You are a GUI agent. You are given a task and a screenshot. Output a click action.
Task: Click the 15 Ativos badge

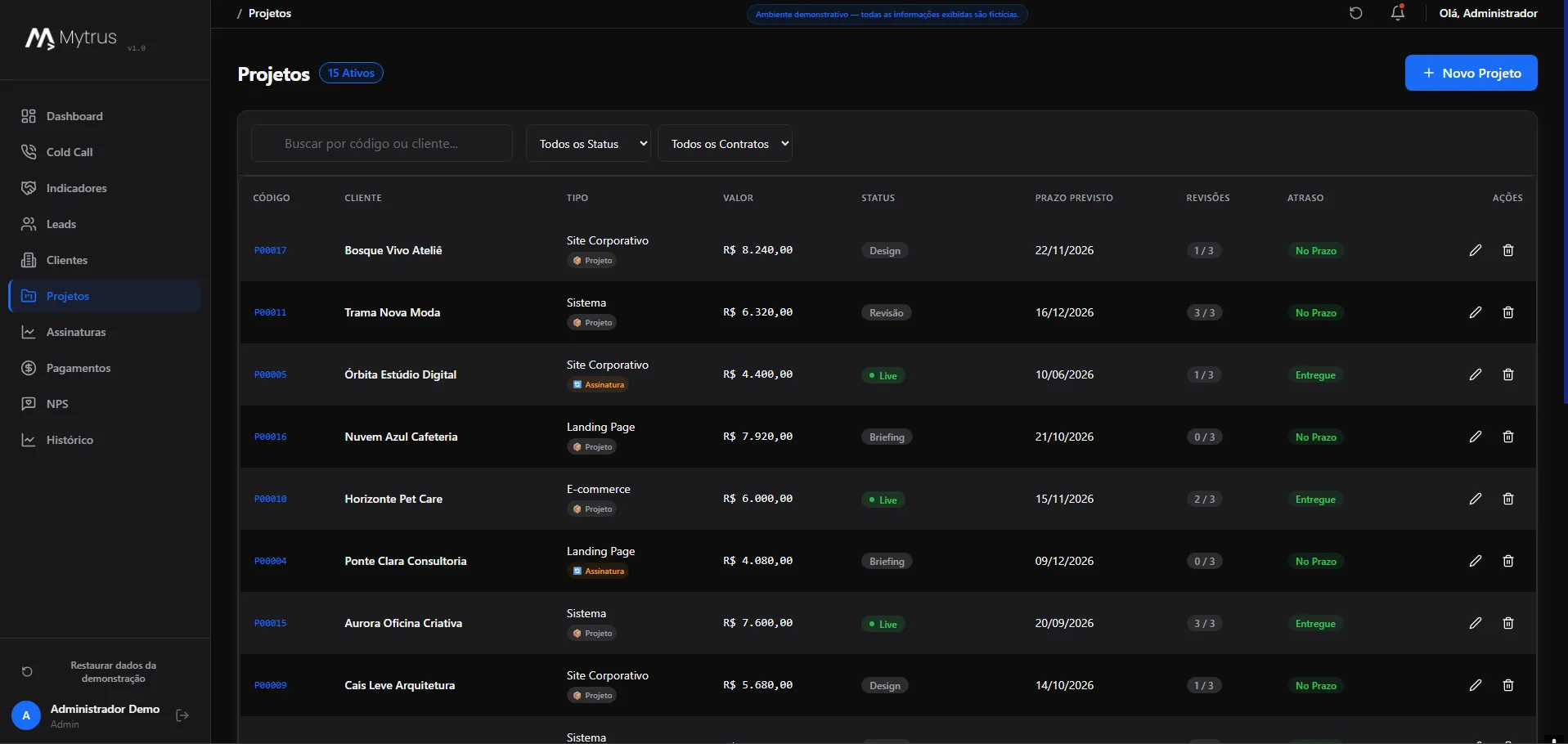tap(351, 73)
